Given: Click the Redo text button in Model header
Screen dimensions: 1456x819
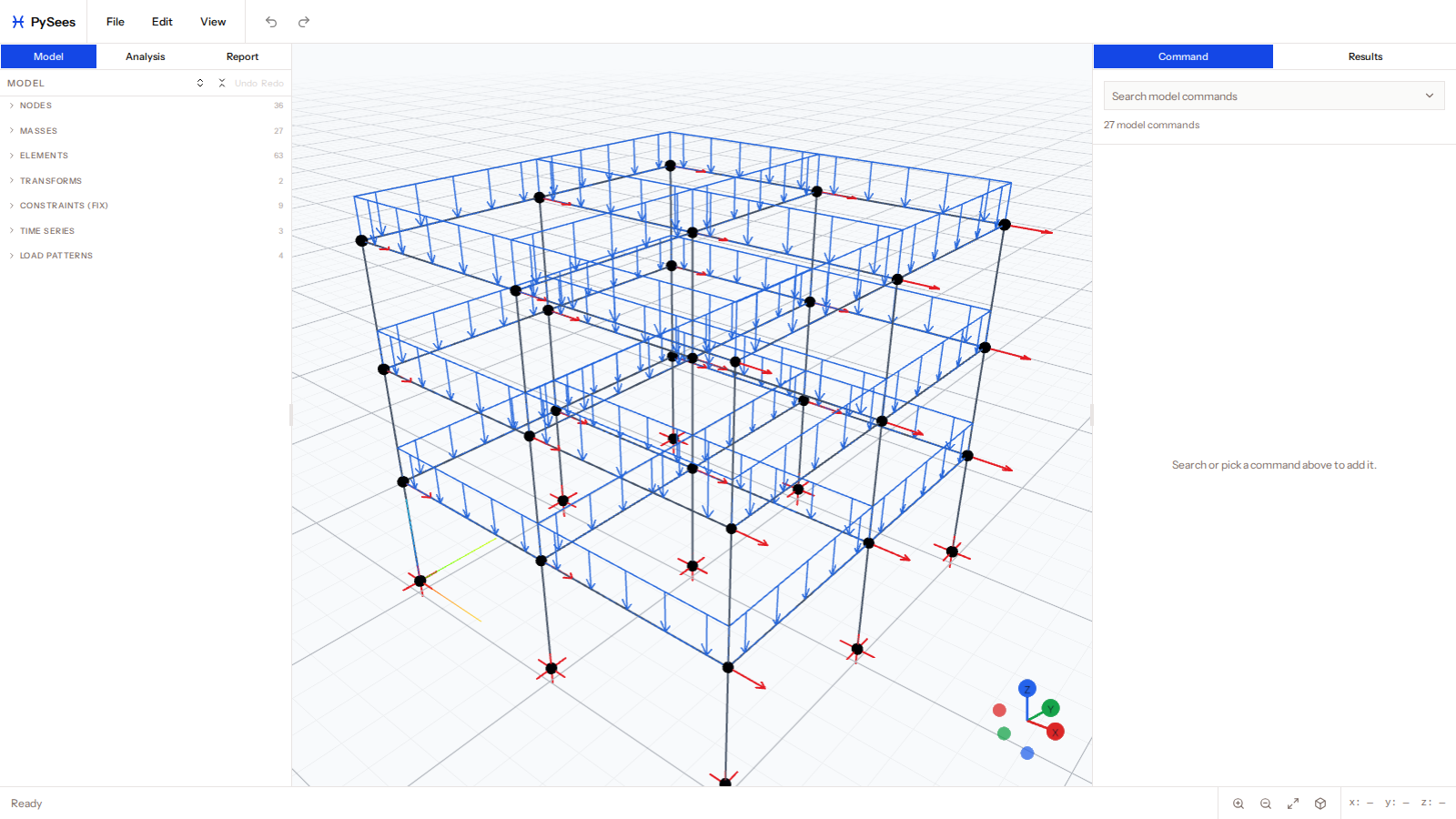Looking at the screenshot, I should pos(272,84).
